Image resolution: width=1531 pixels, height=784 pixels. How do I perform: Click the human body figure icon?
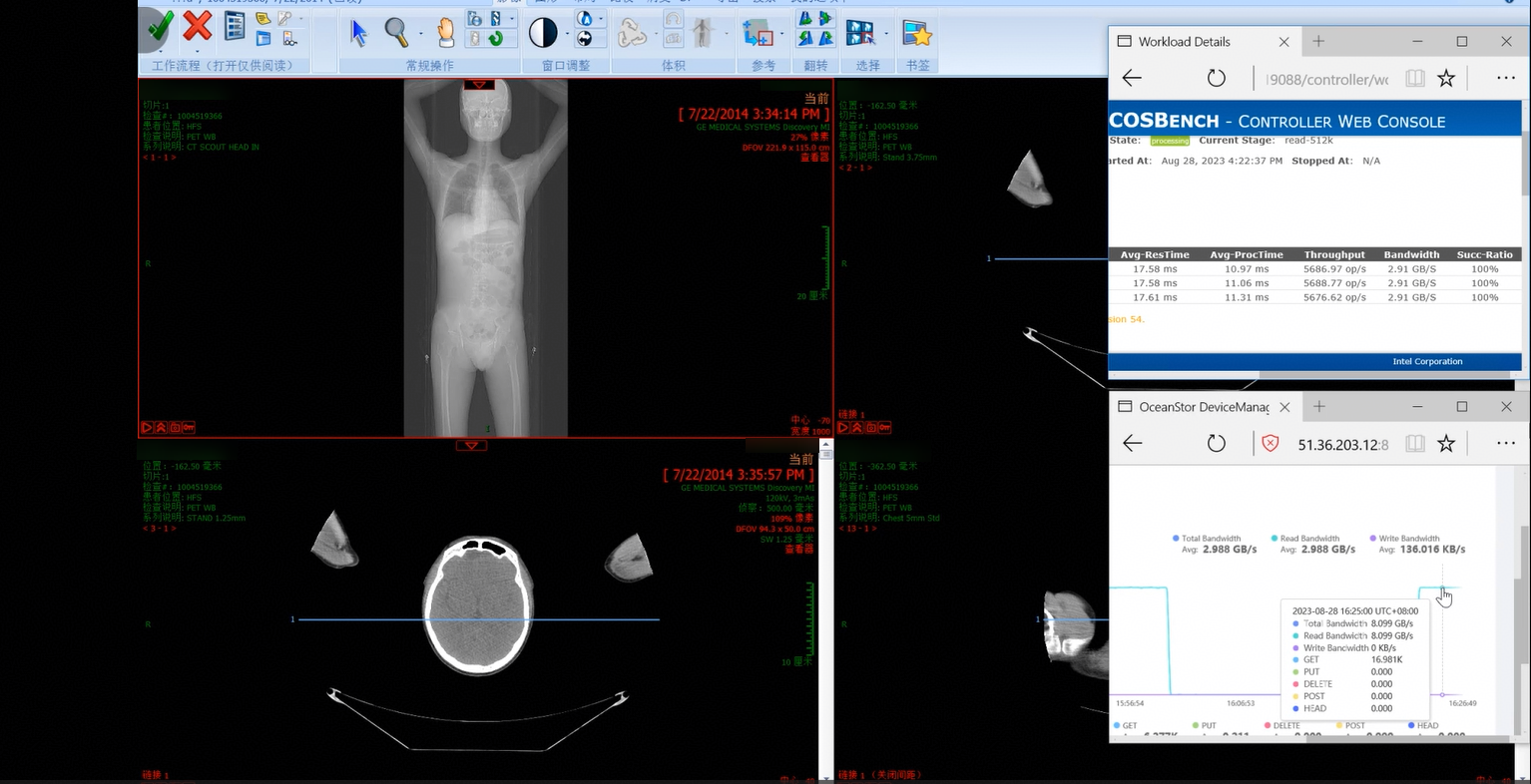tap(703, 33)
